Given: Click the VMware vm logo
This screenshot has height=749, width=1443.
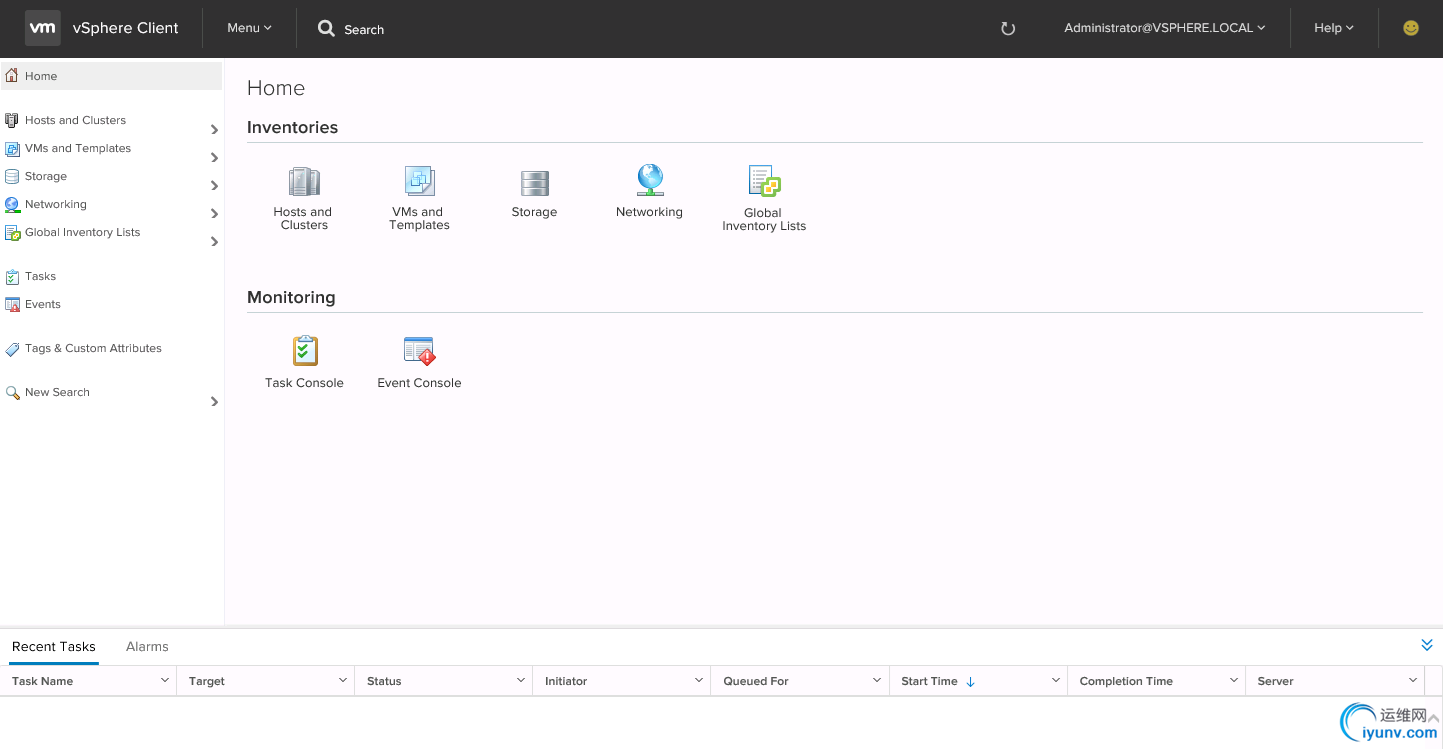Looking at the screenshot, I should [x=43, y=28].
